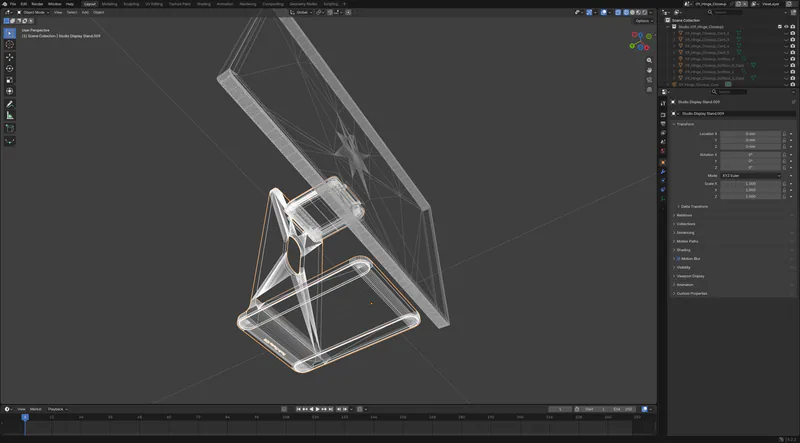This screenshot has width=800, height=443.
Task: Open the Scene properties tab
Action: coord(663,142)
